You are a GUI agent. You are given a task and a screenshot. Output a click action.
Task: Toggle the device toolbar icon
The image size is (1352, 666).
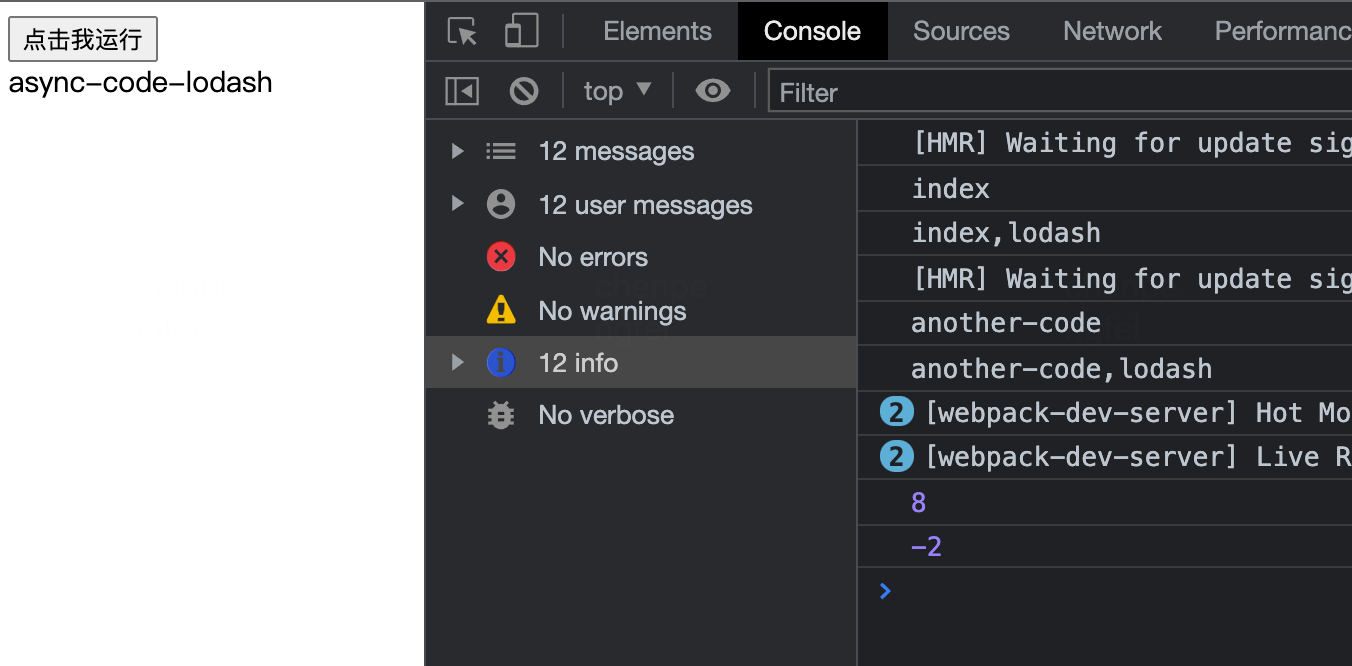pos(521,32)
